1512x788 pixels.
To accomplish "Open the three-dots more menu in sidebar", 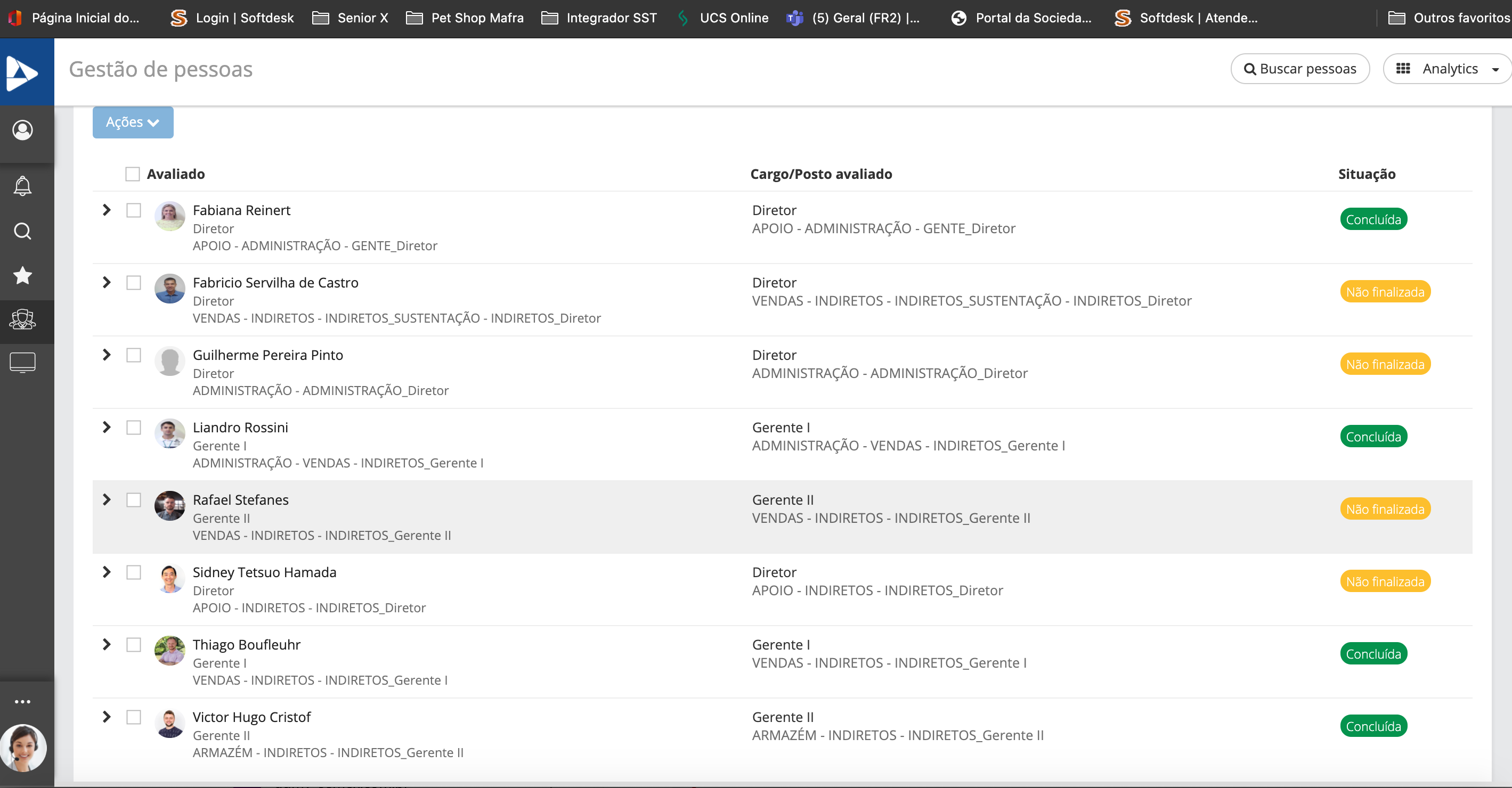I will [22, 702].
